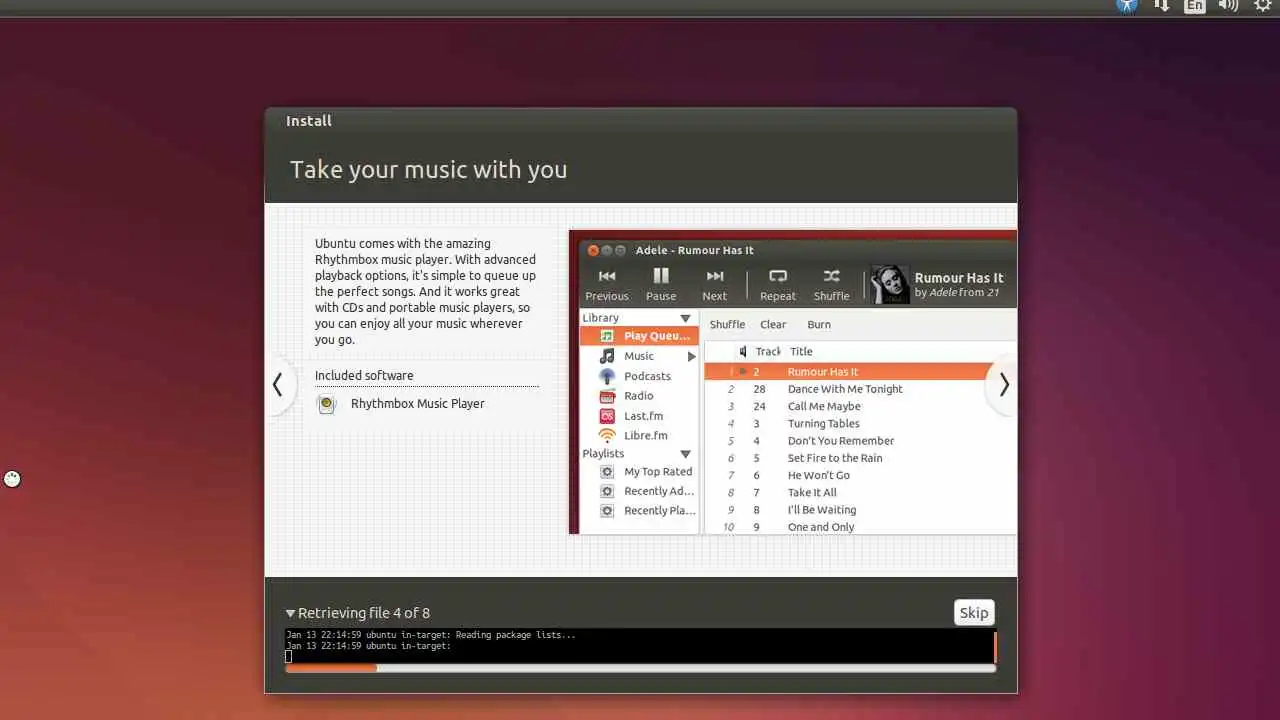Click the installer log scrollbar
The height and width of the screenshot is (720, 1280).
point(995,646)
